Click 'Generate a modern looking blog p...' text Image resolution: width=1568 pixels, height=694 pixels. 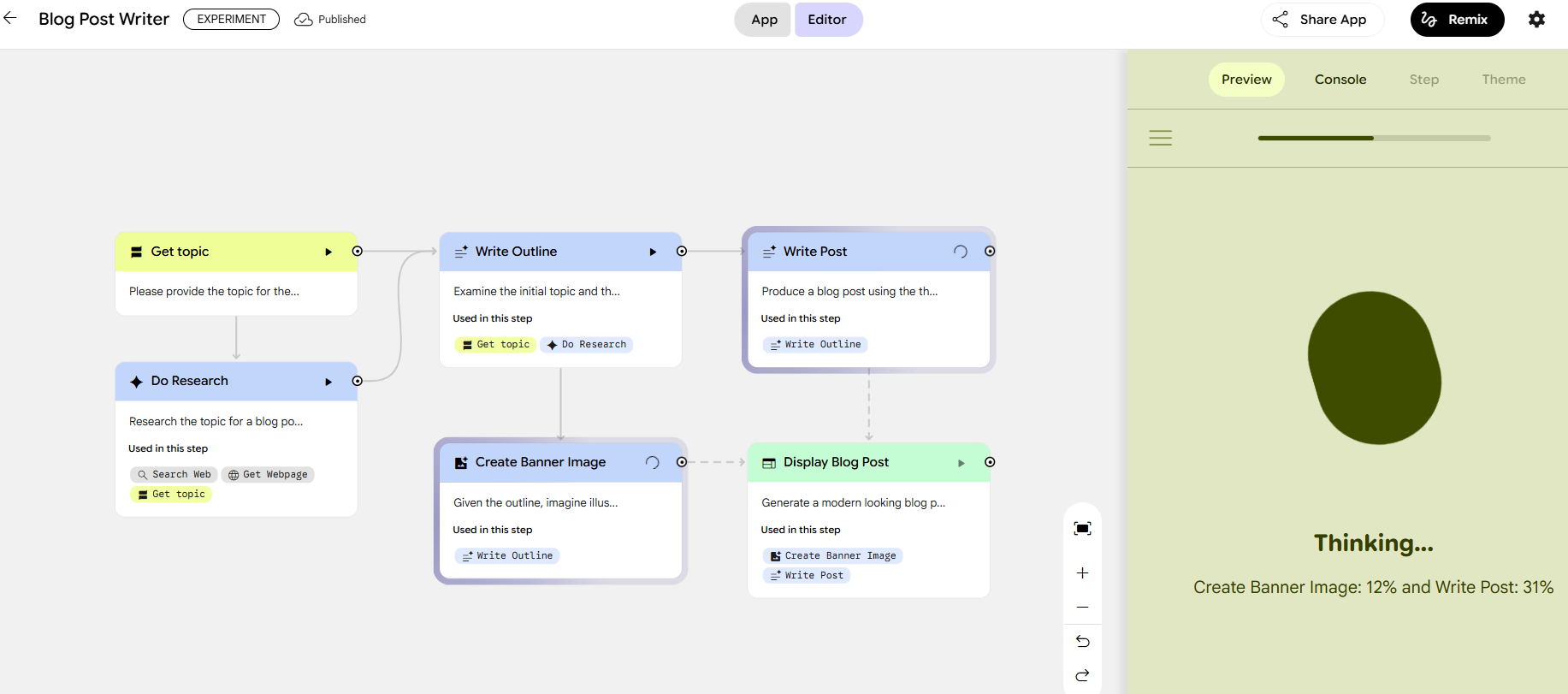853,502
